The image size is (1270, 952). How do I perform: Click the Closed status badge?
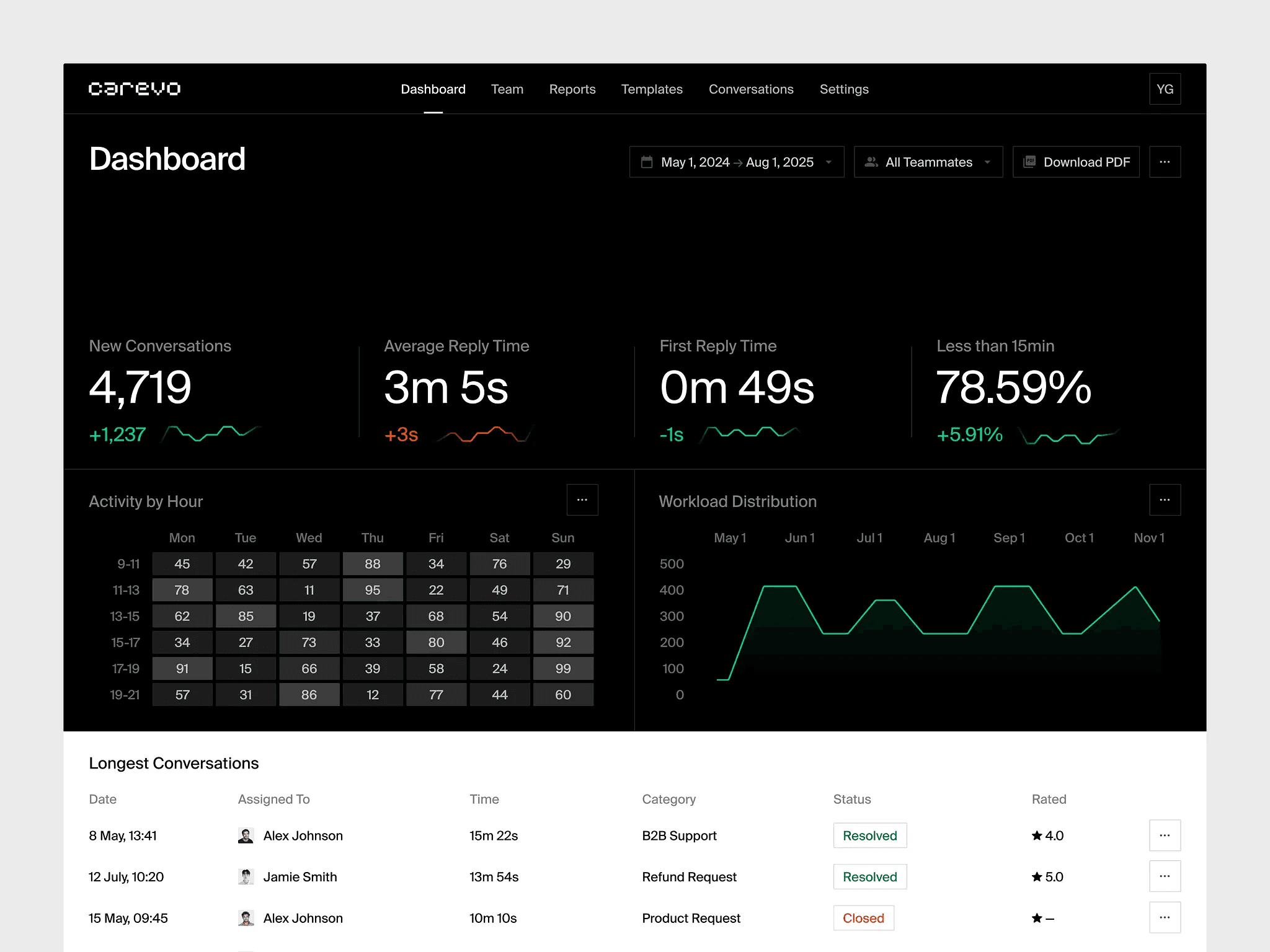863,918
